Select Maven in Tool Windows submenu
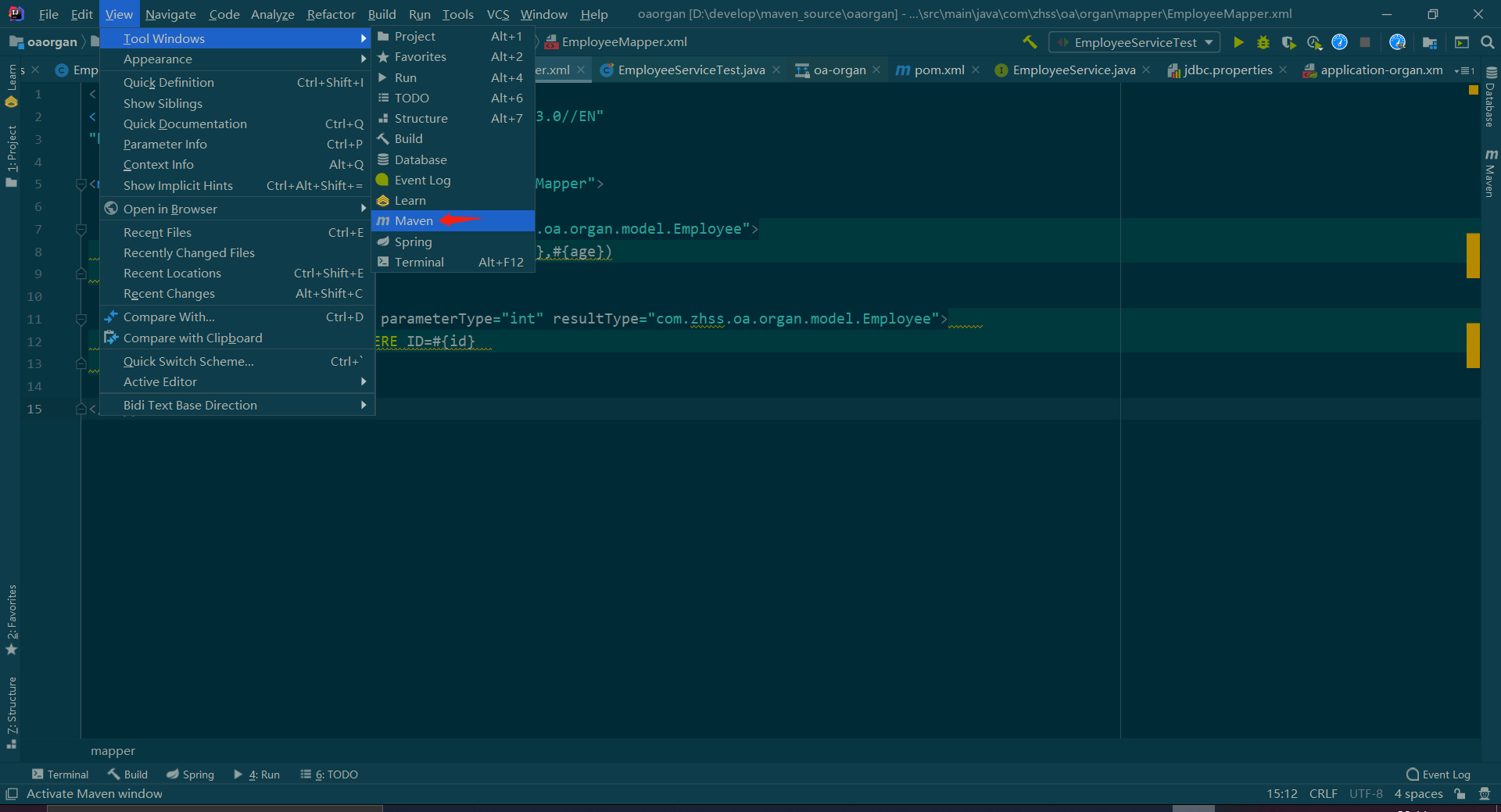The height and width of the screenshot is (812, 1501). [453, 221]
